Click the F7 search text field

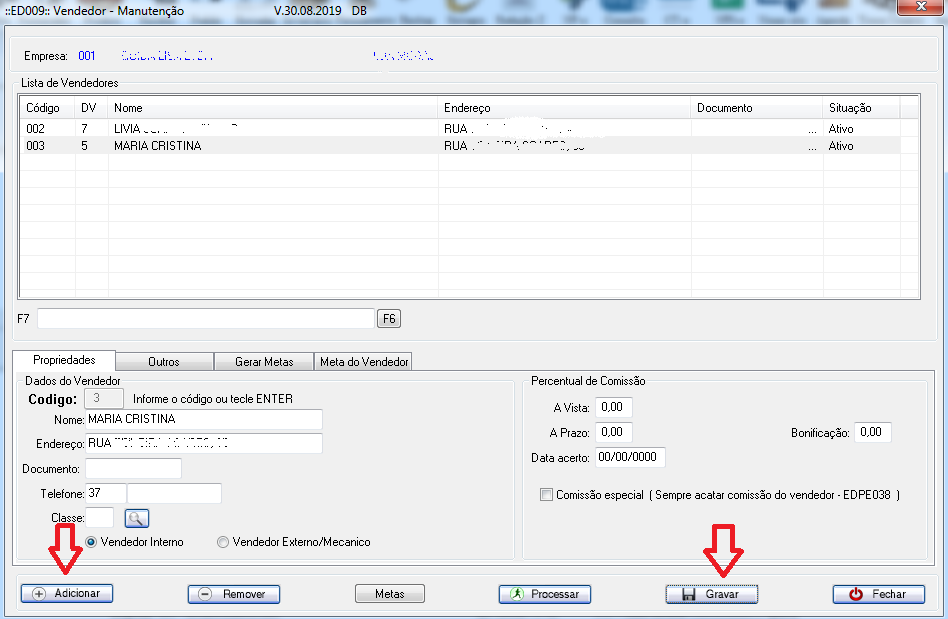tap(205, 318)
